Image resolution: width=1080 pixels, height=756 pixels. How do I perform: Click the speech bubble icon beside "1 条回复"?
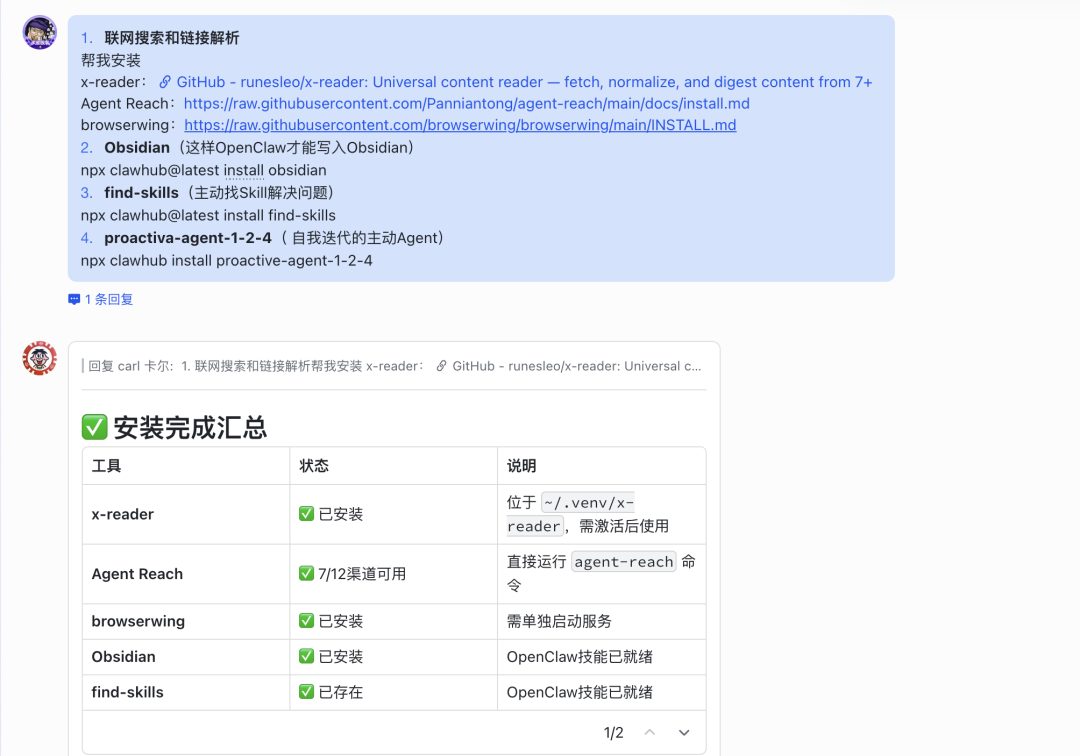click(74, 299)
